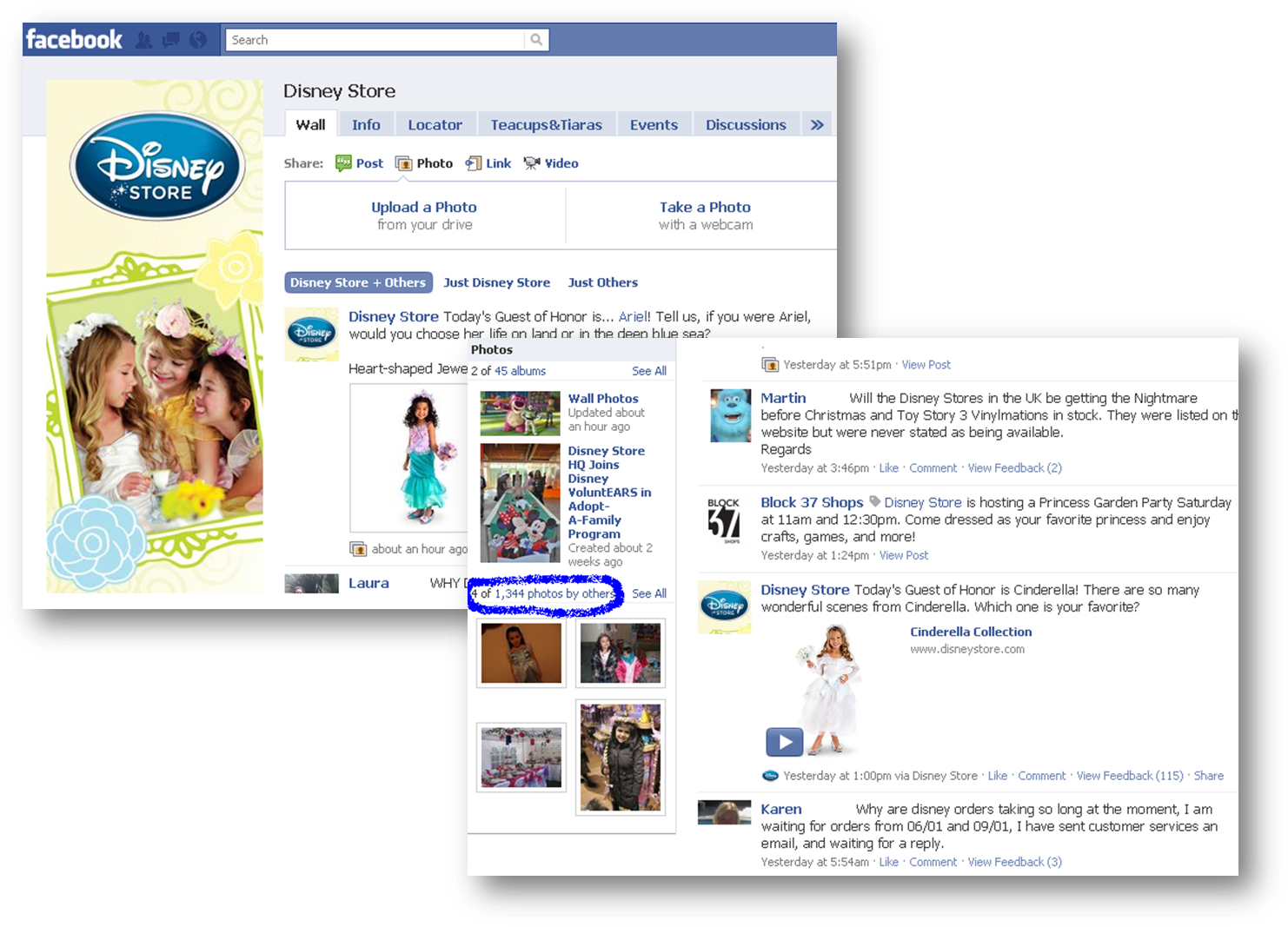Switch to the Wall tab
Image resolution: width=1288 pixels, height=927 pixels.
[310, 124]
